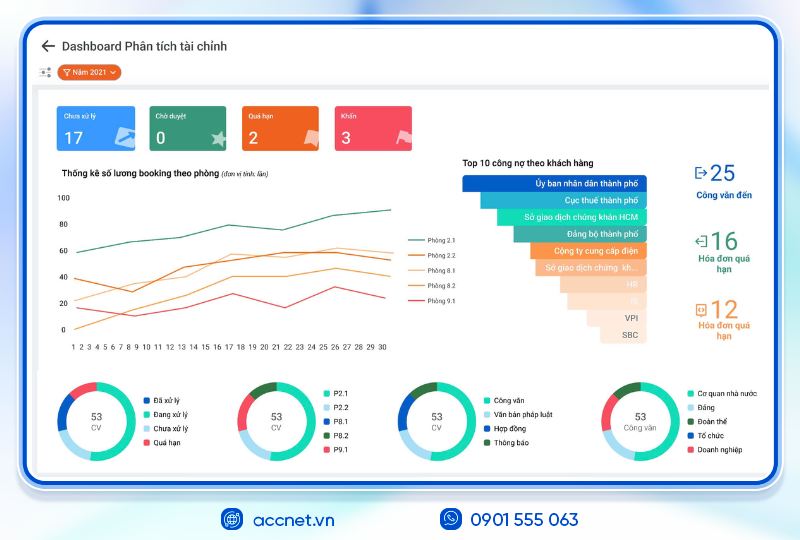
Task: Expand the Năm 2021 filter dropdown
Action: pos(89,72)
